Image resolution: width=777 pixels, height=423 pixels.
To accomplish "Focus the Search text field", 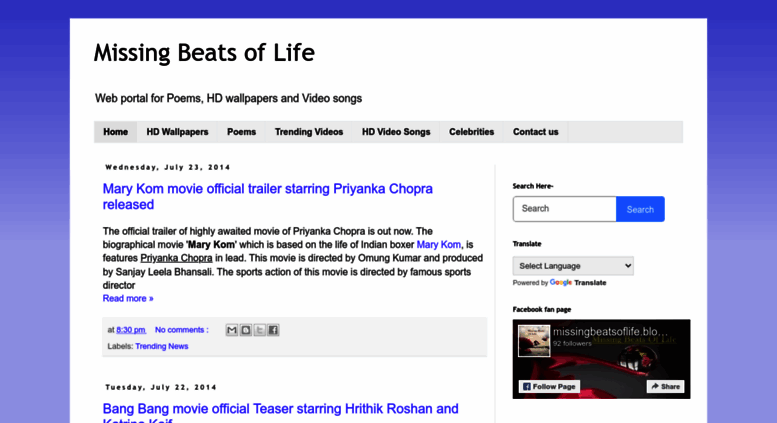I will coord(564,209).
